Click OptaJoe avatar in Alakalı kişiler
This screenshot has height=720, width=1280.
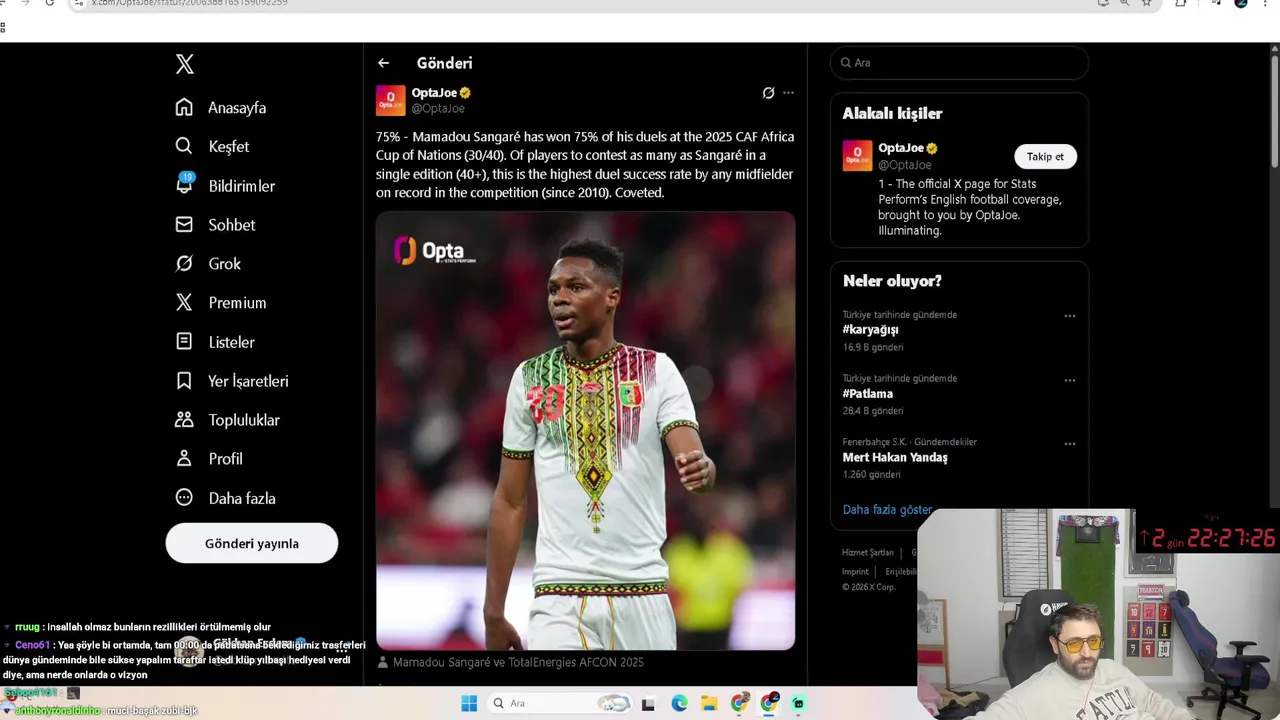(857, 155)
